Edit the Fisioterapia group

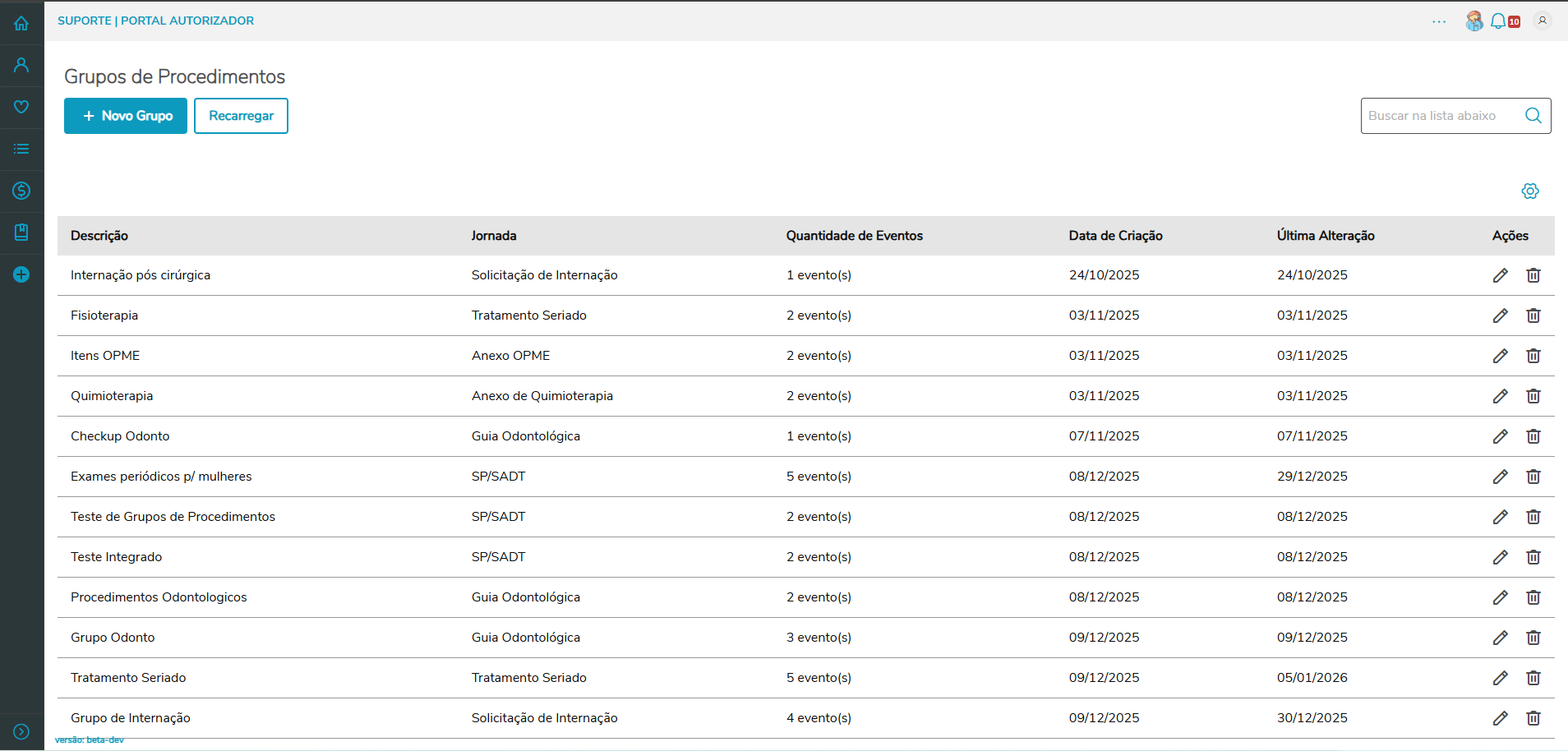click(1500, 316)
